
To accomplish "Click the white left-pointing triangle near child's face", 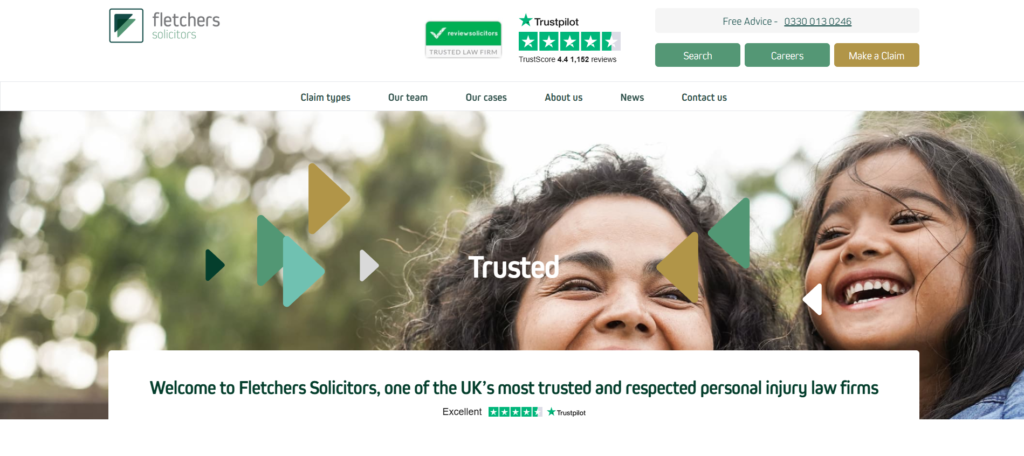I will click(812, 299).
